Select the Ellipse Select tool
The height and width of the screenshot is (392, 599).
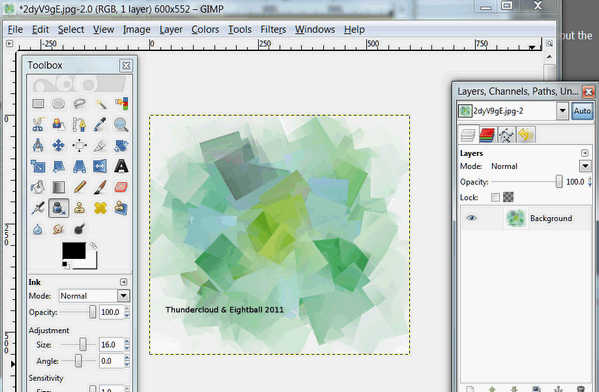click(58, 104)
